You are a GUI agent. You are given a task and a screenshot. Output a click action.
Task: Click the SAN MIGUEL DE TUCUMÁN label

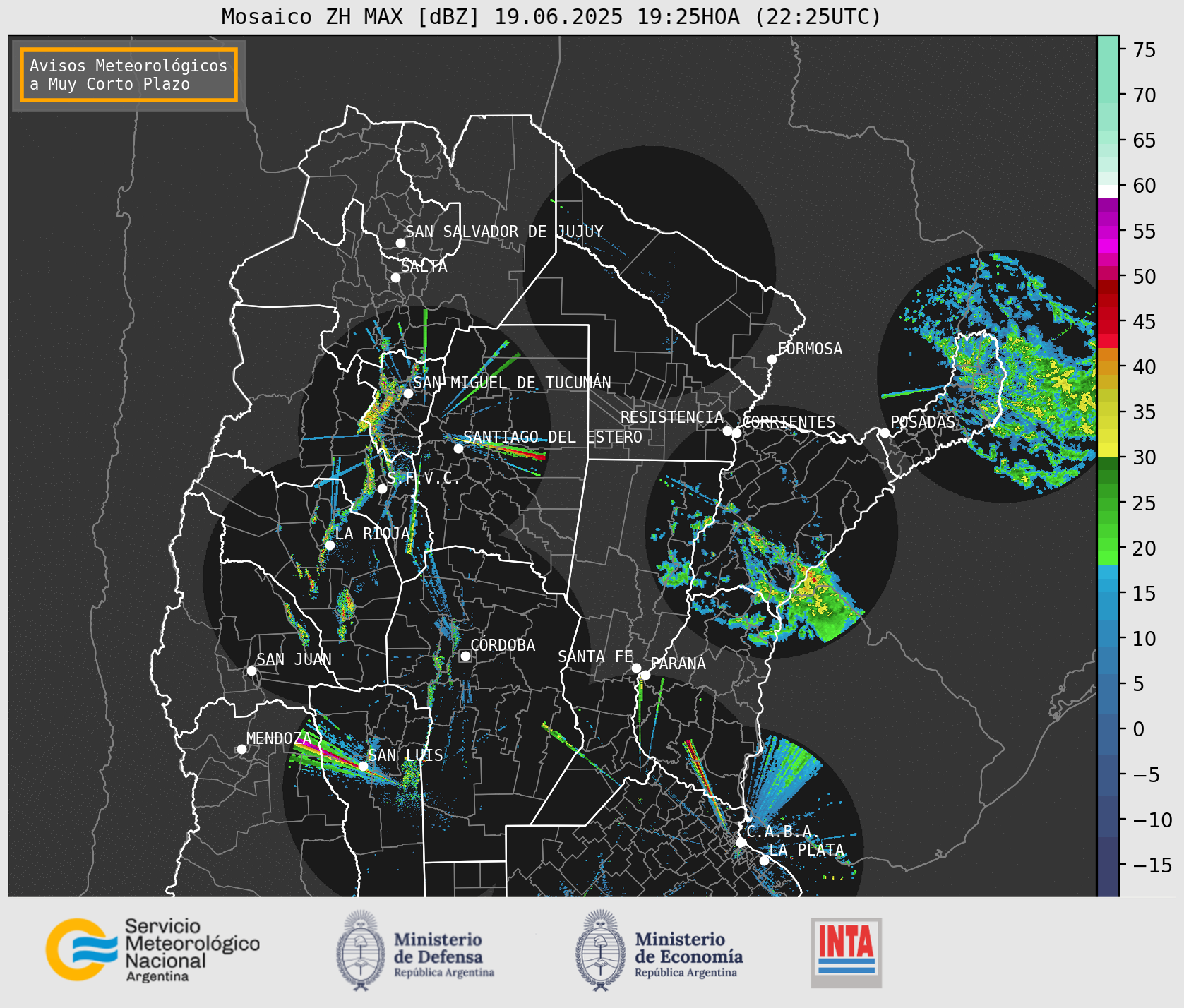(x=512, y=383)
